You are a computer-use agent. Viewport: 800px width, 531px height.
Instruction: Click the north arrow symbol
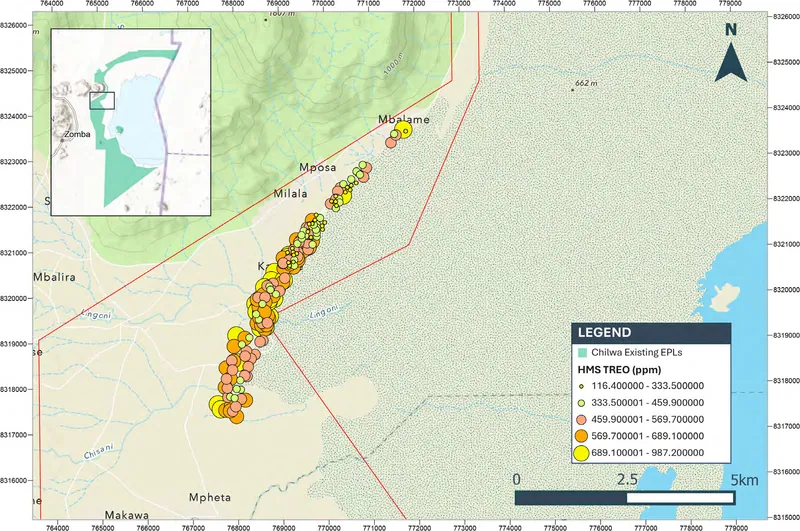pos(731,62)
